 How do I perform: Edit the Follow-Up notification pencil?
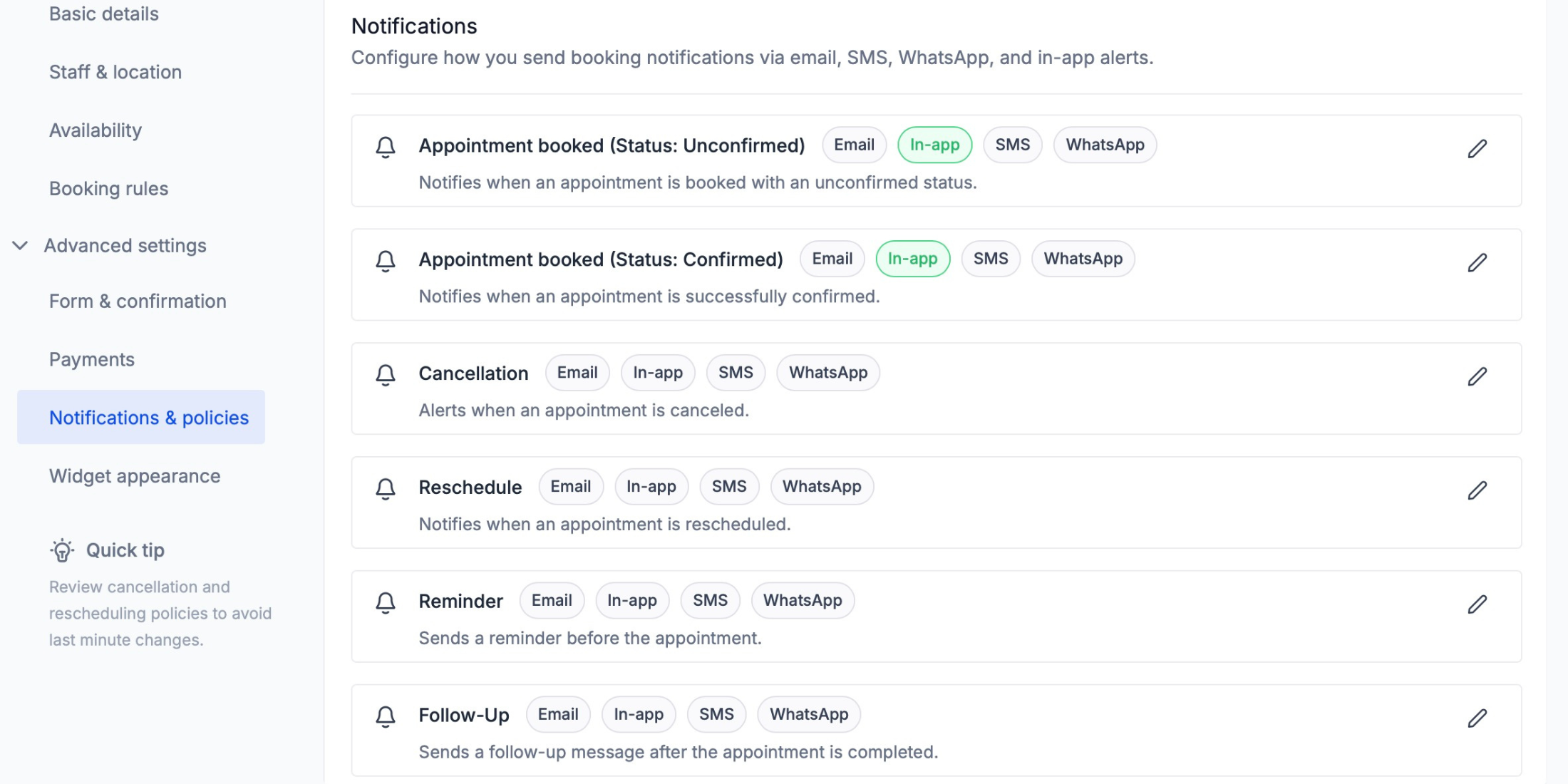(1477, 718)
